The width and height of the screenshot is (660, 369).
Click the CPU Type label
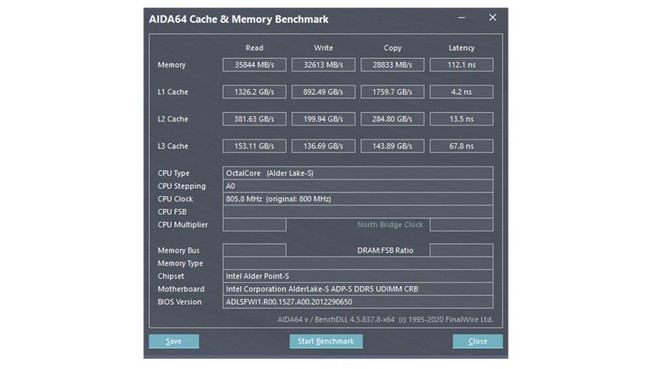[x=173, y=173]
